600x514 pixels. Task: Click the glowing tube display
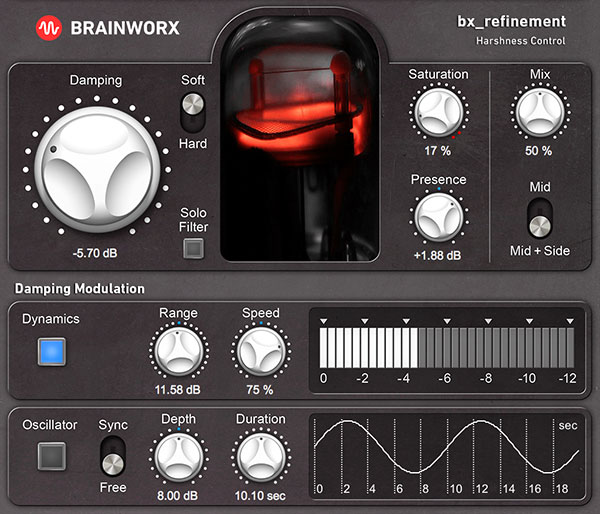300,140
